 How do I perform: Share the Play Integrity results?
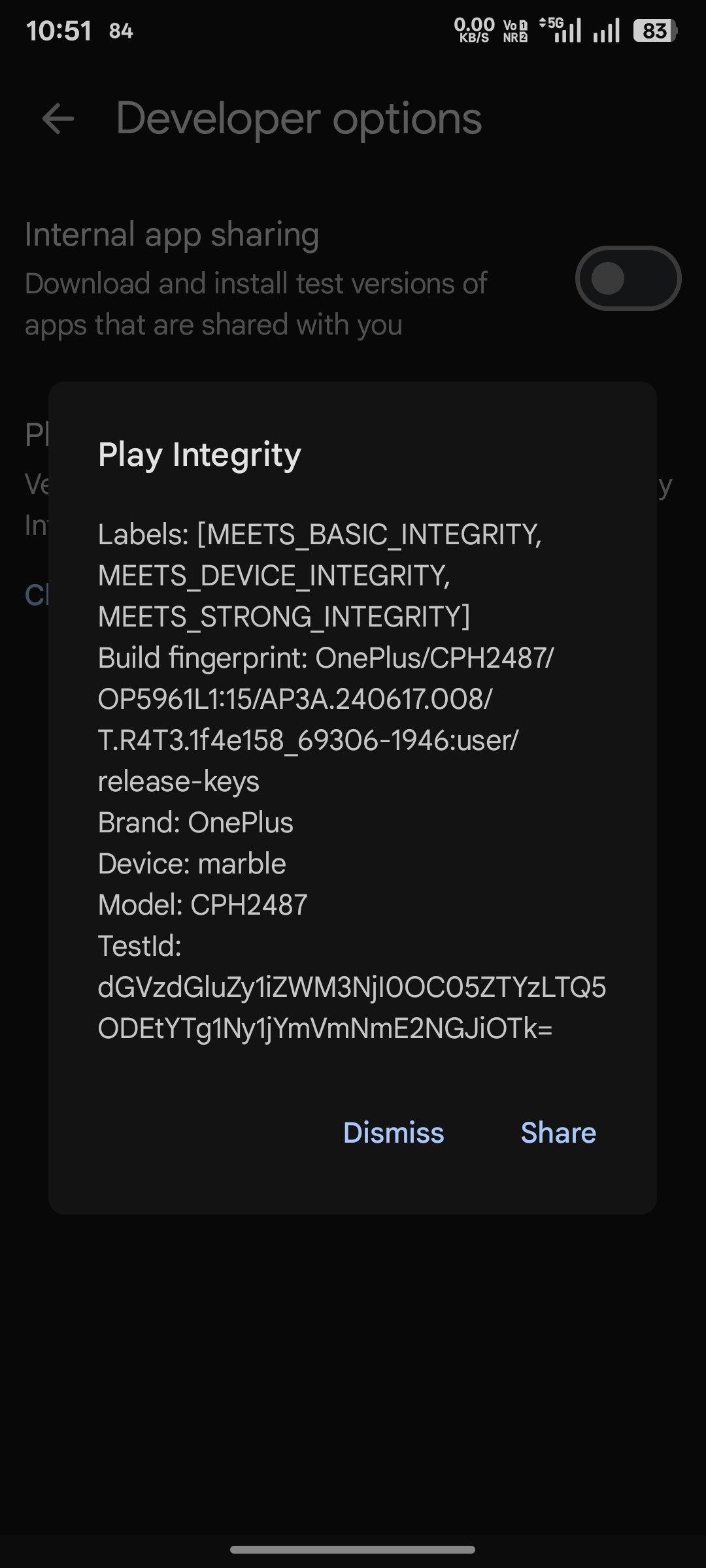pyautogui.click(x=558, y=1133)
